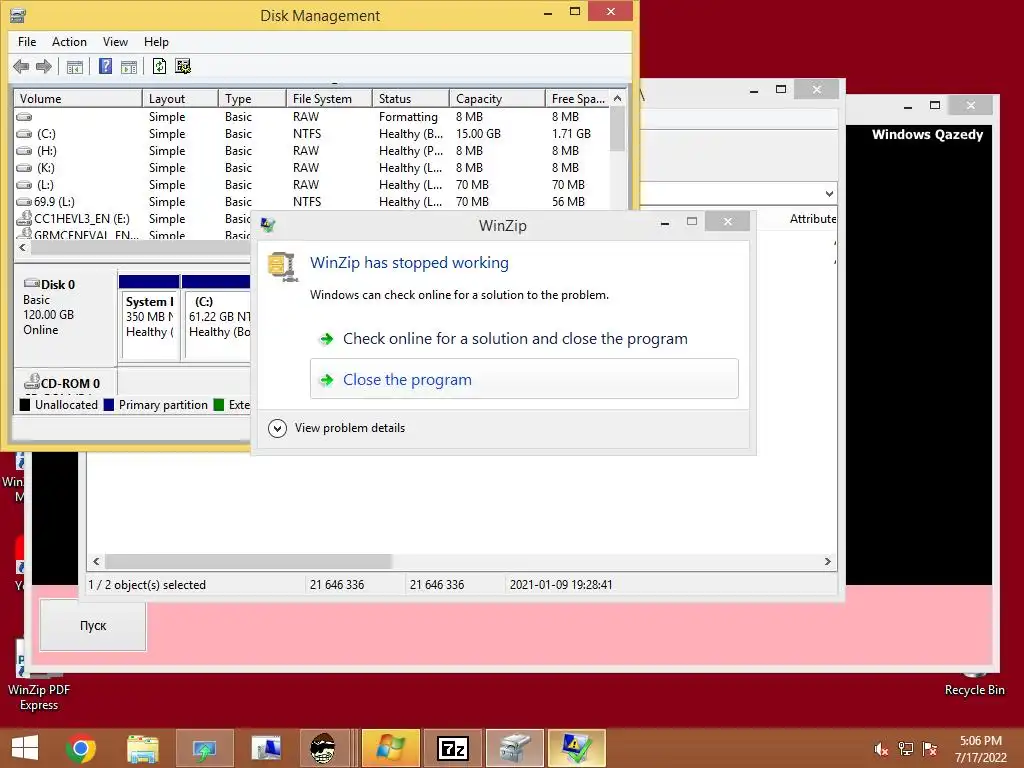Select the 69.9 (L:) volume row
Screen dimensions: 1024x768
click(312, 202)
